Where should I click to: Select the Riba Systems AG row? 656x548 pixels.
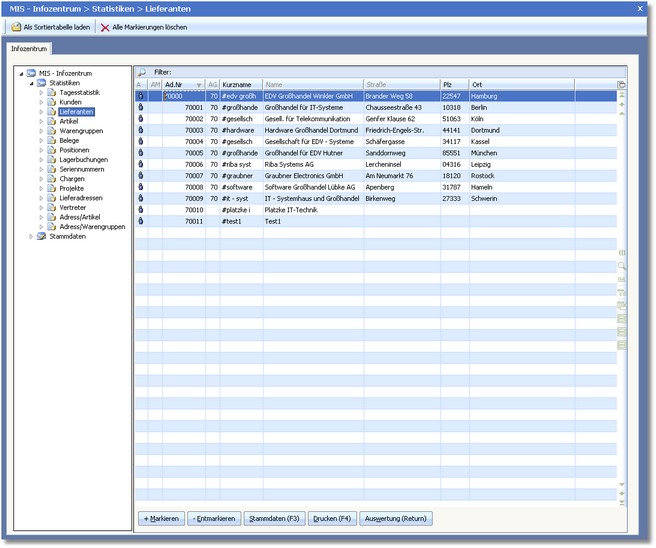[288, 164]
